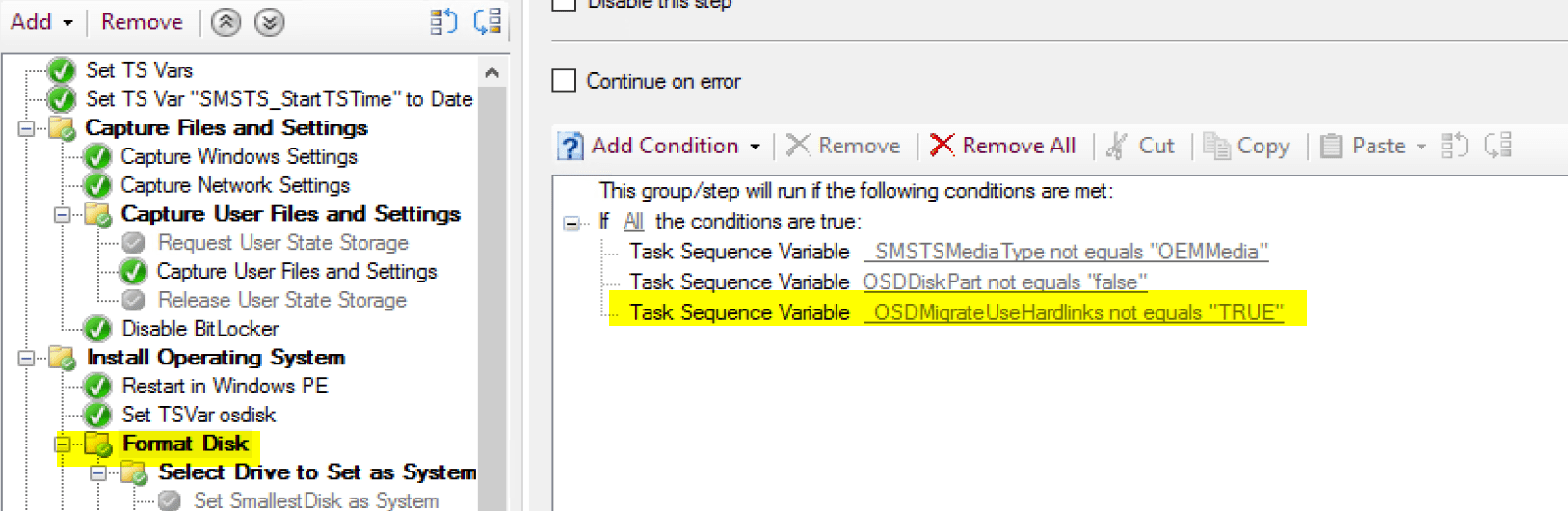Click the tree scrollbar up arrow
This screenshot has width=1568, height=511.
tap(492, 72)
